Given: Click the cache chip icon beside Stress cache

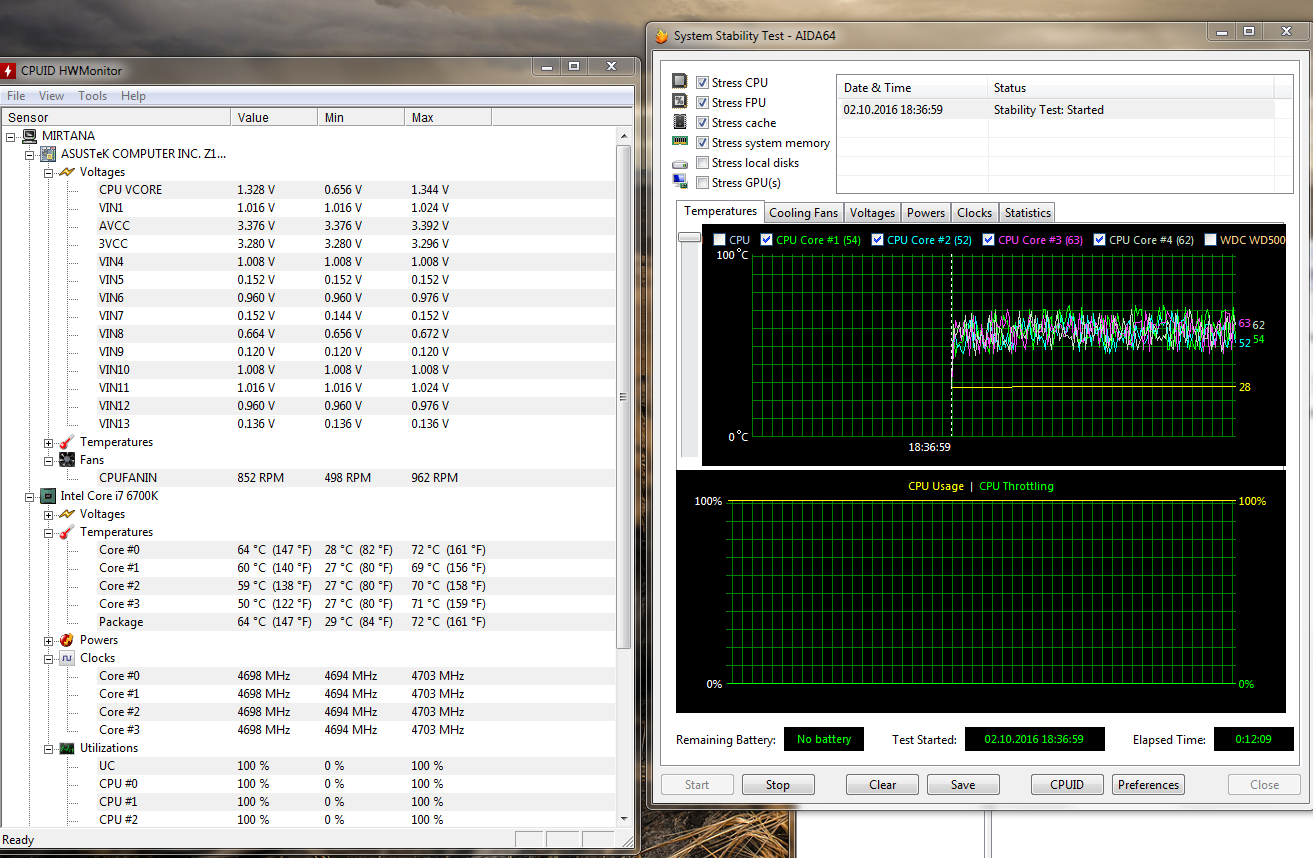Looking at the screenshot, I should point(680,122).
